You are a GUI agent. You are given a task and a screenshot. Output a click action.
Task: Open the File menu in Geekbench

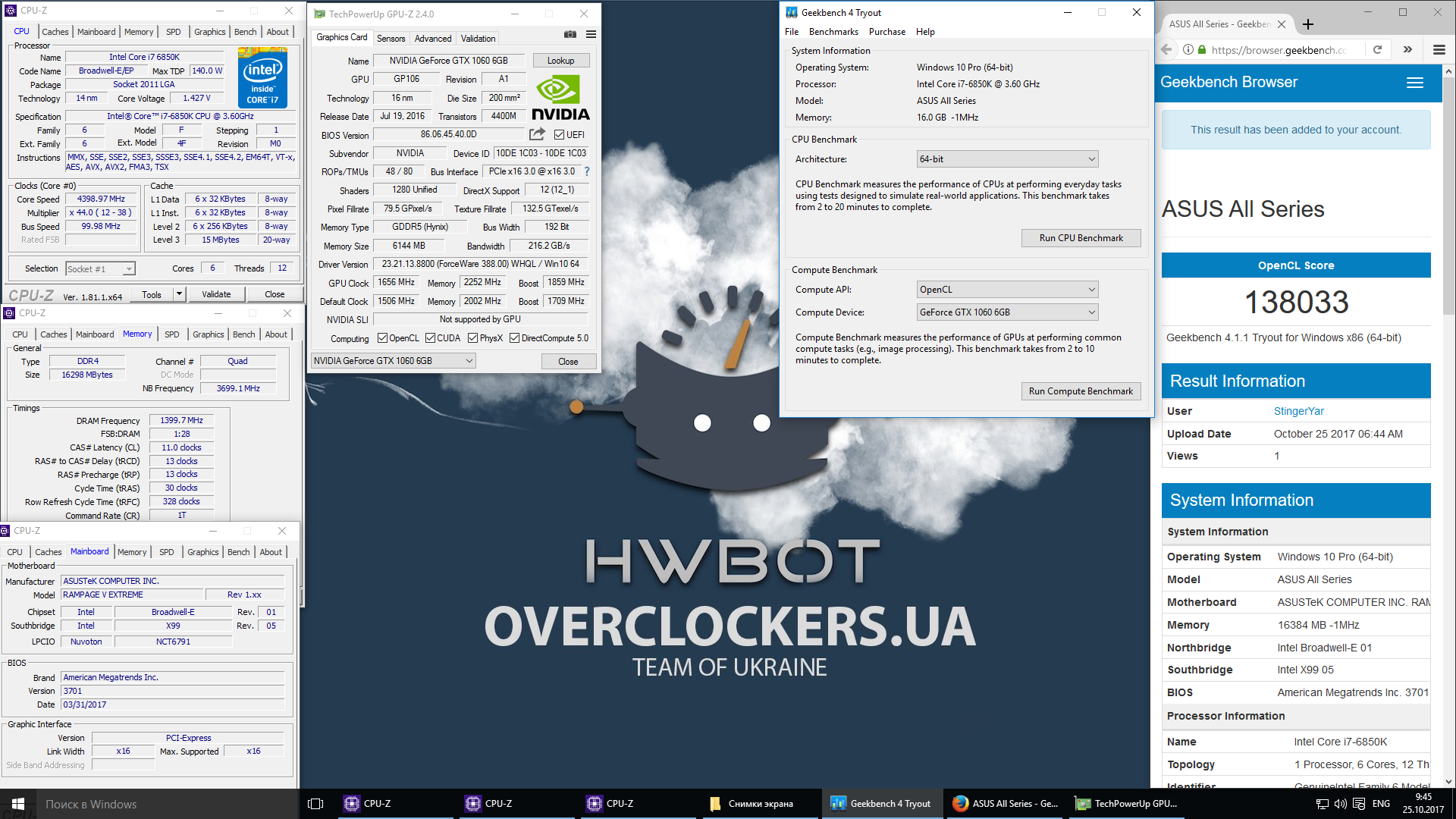pos(792,32)
